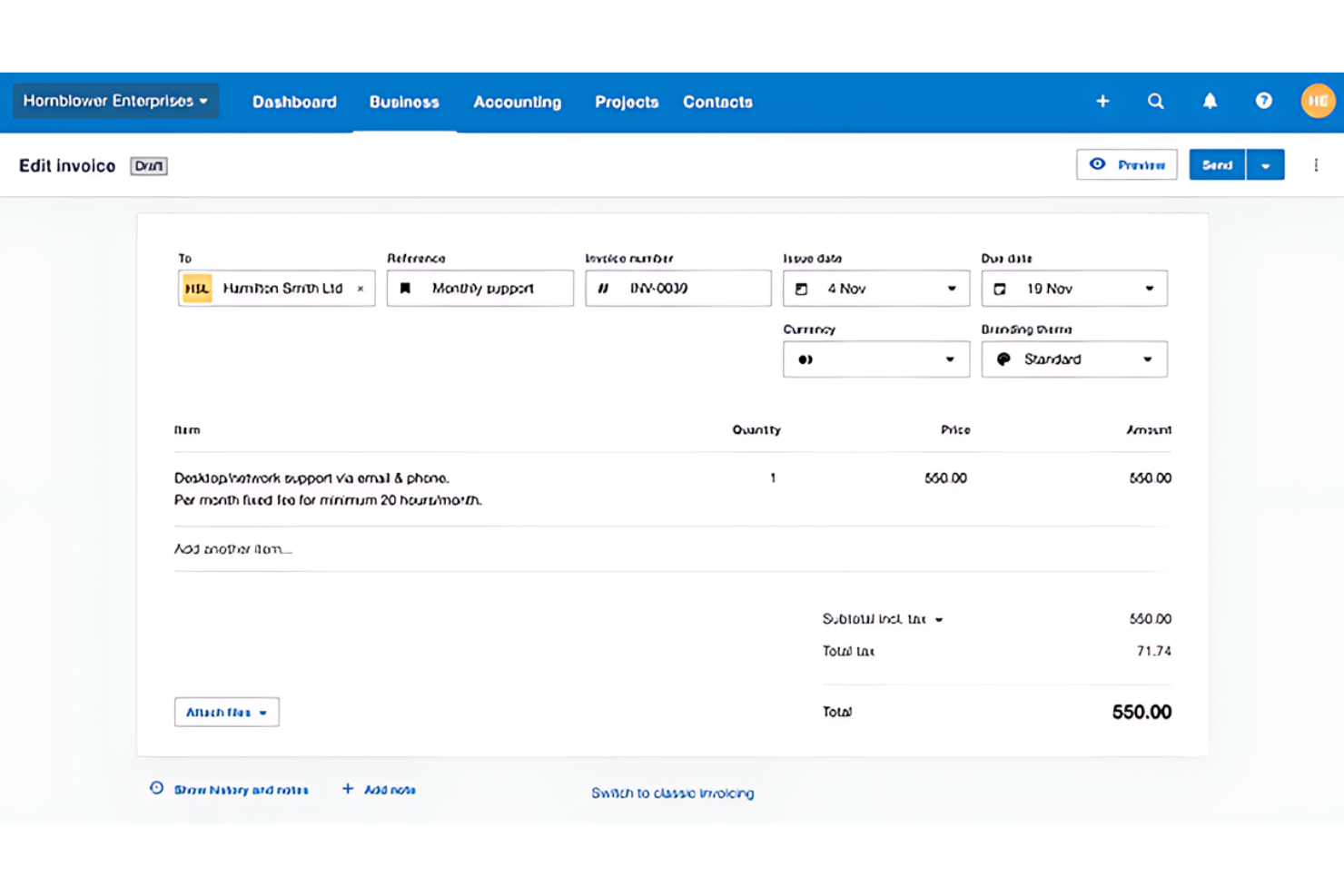Click the currency icon in Currency field
This screenshot has height=896, width=1344.
pos(805,359)
